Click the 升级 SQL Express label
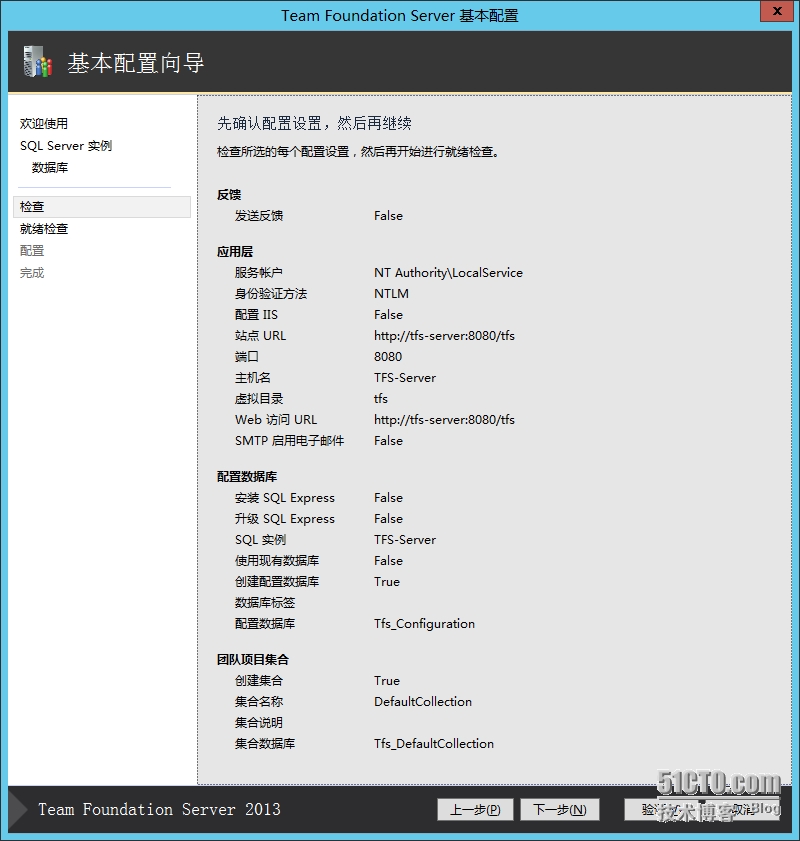 click(285, 519)
